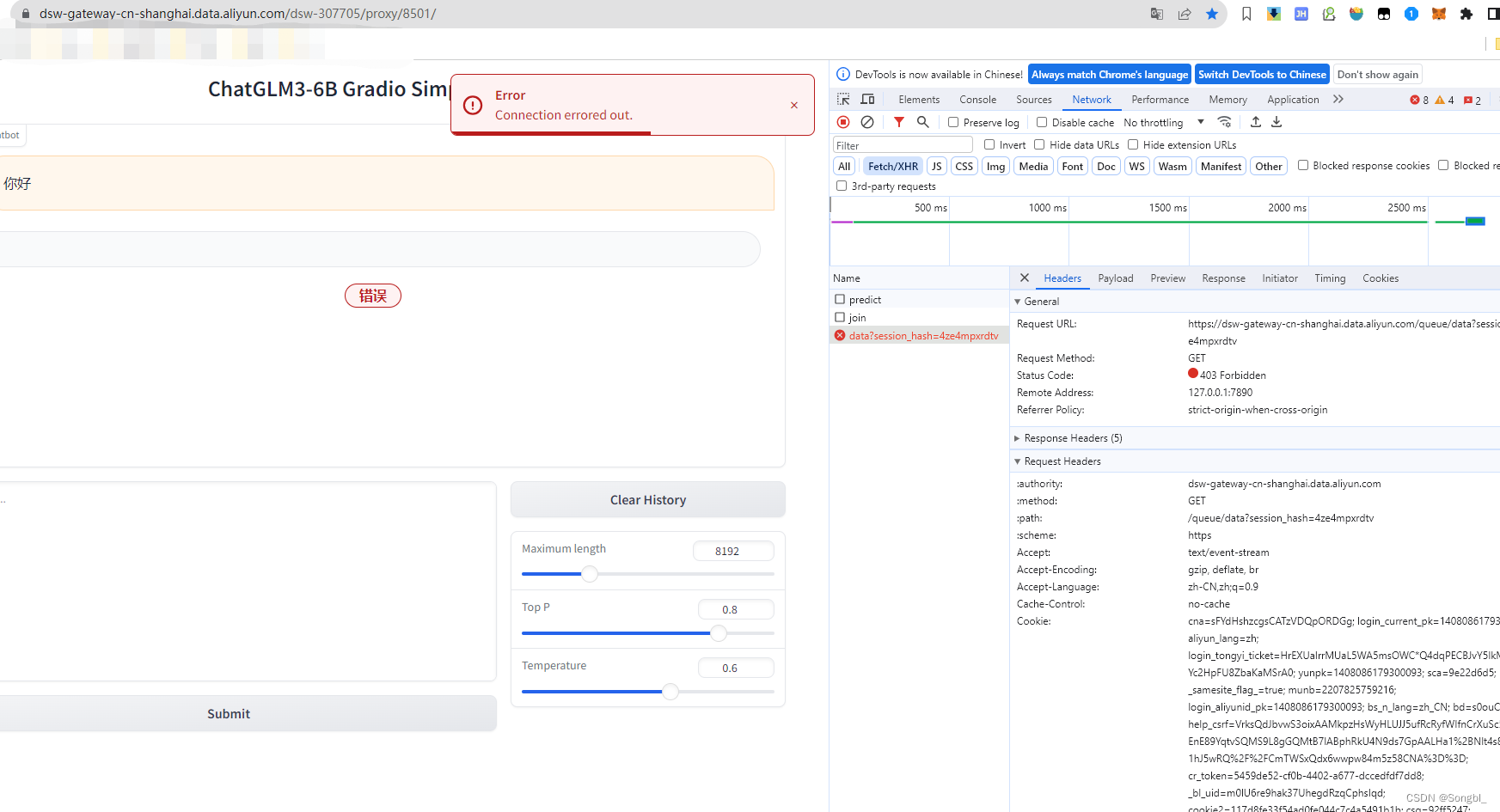Toggle the network filter funnel icon
The width and height of the screenshot is (1500, 812).
click(899, 122)
